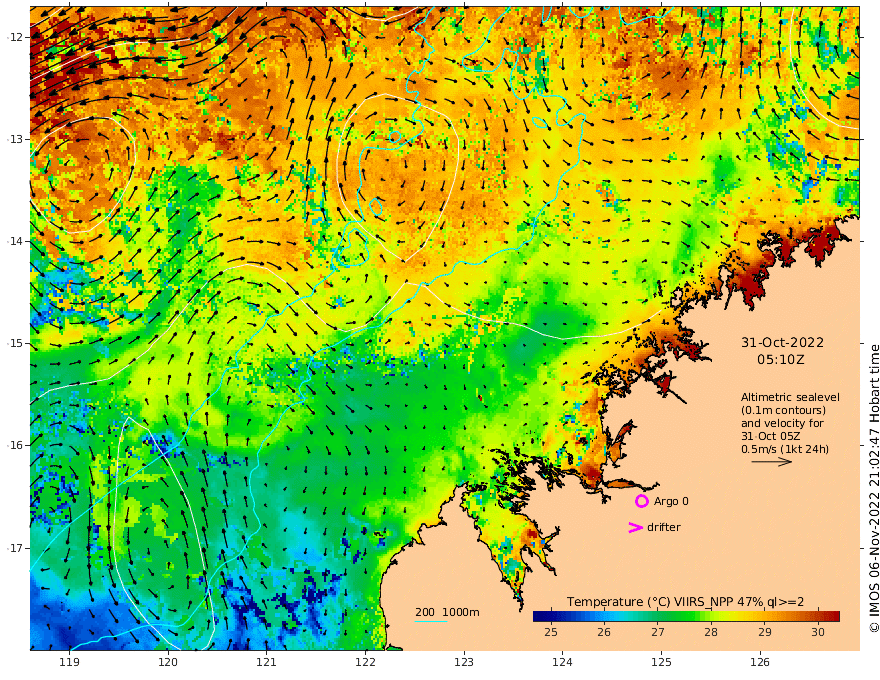Click longitude axis label 126
The height and width of the screenshot is (680, 880).
tap(760, 662)
